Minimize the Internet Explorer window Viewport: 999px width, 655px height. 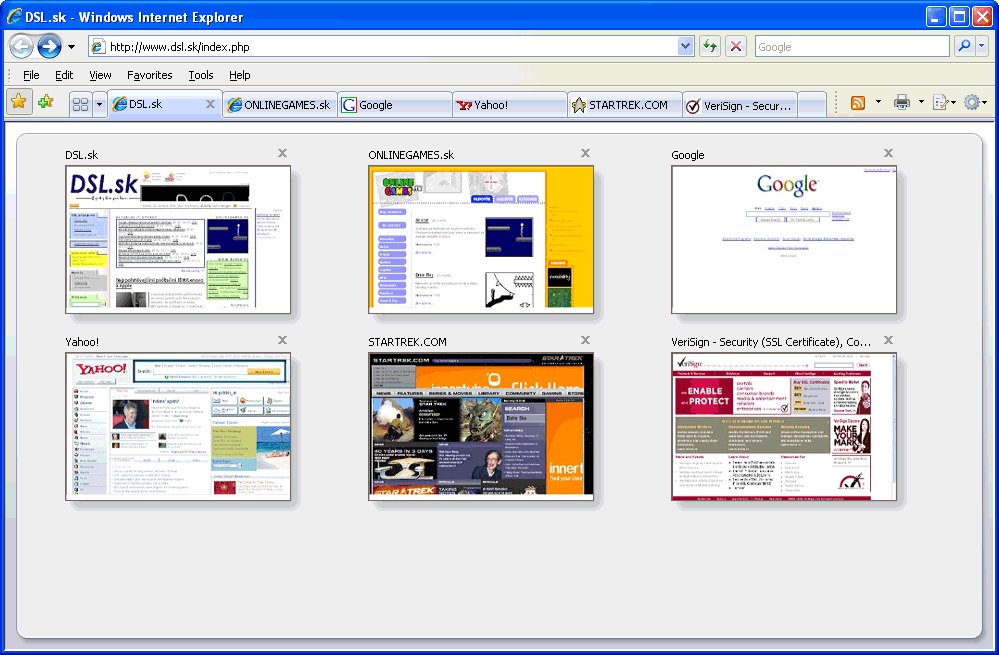pyautogui.click(x=935, y=17)
